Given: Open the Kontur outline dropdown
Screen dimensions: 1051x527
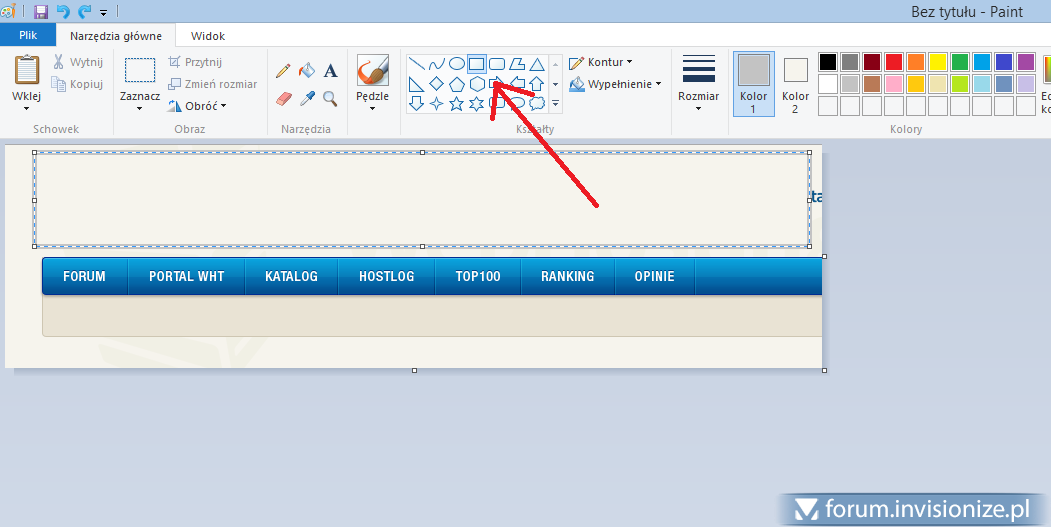Looking at the screenshot, I should 601,62.
